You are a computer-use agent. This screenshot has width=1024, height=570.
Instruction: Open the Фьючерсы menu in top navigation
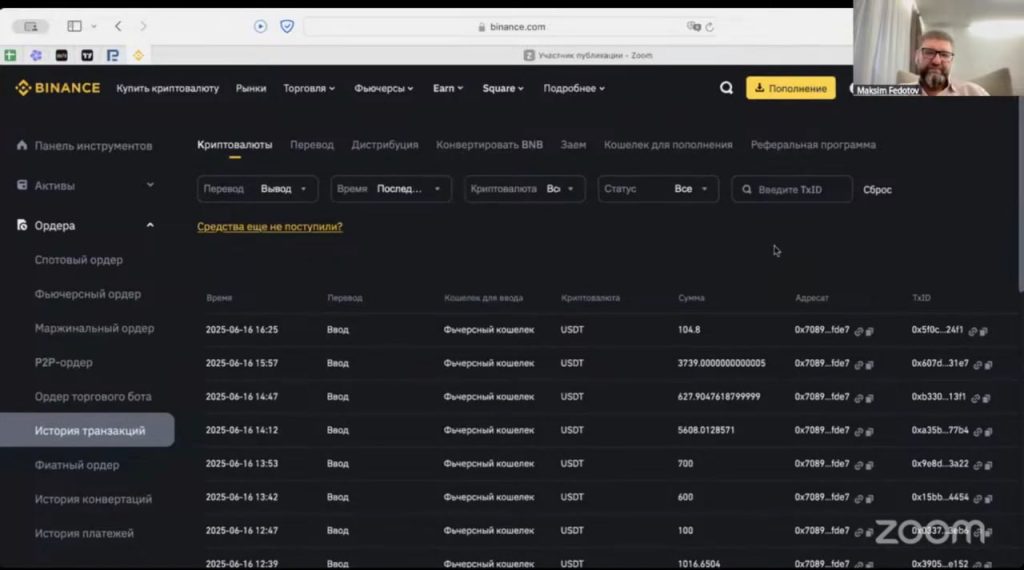[383, 88]
